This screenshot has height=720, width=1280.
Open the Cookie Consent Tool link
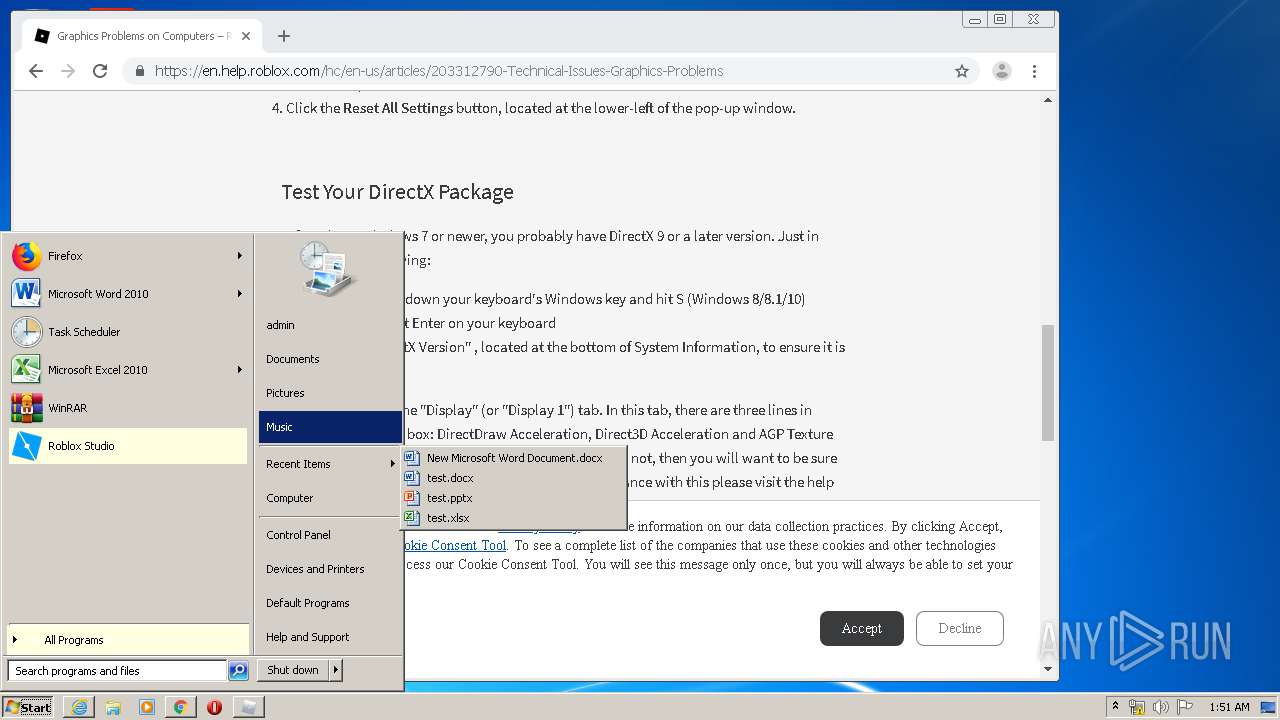(x=454, y=545)
